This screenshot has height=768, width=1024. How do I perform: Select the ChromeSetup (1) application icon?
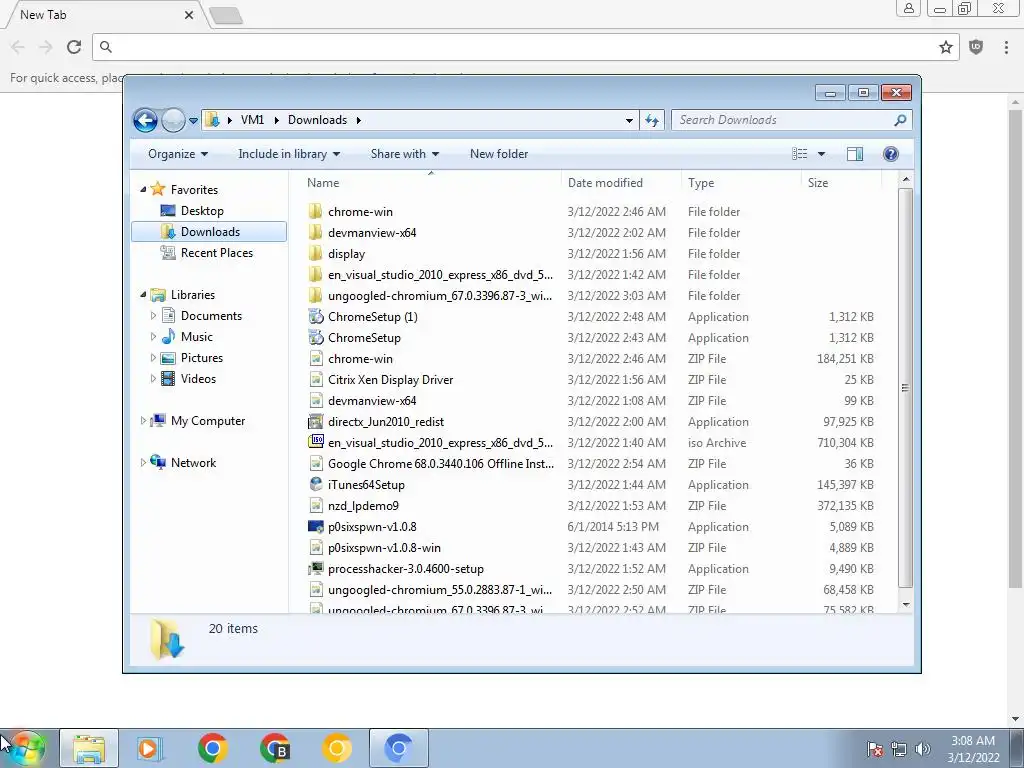click(x=315, y=317)
